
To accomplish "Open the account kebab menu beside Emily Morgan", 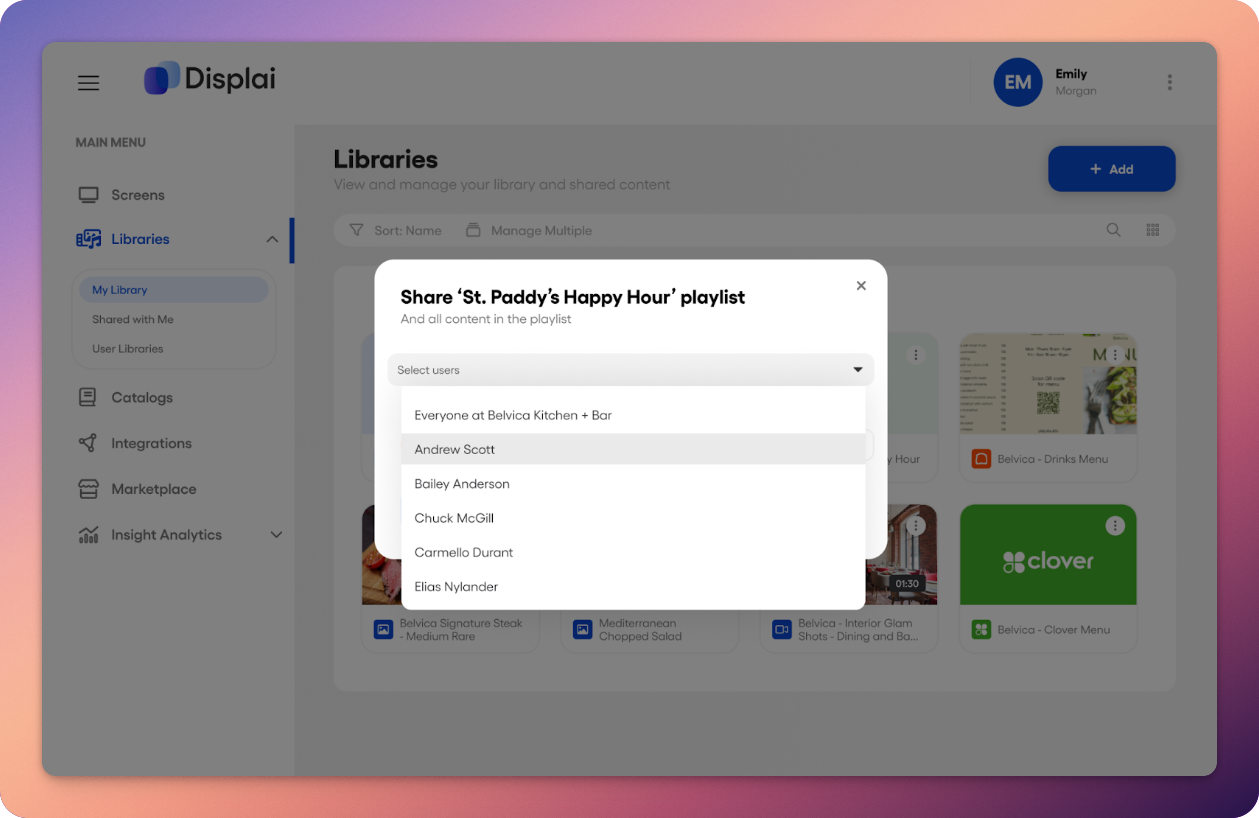I will pyautogui.click(x=1169, y=82).
